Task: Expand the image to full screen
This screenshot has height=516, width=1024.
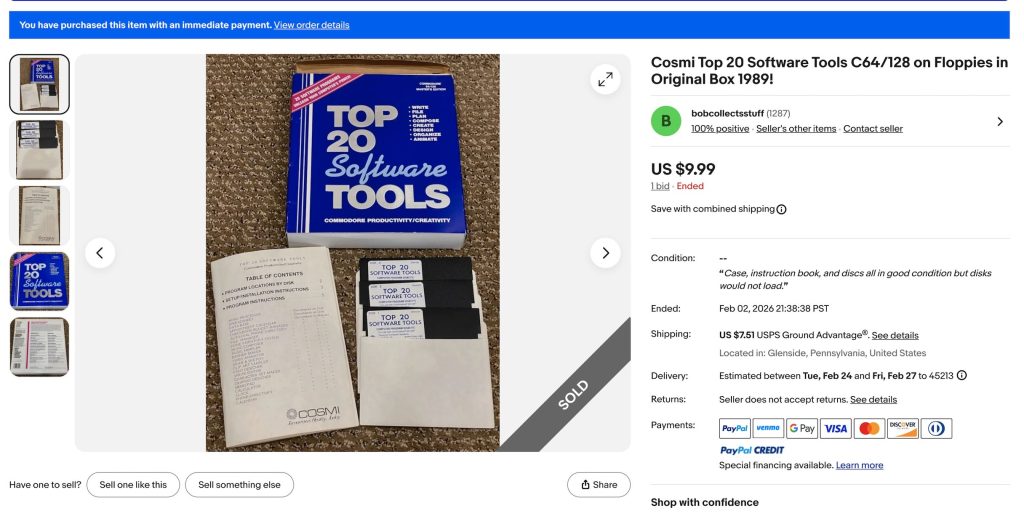Action: coord(605,79)
